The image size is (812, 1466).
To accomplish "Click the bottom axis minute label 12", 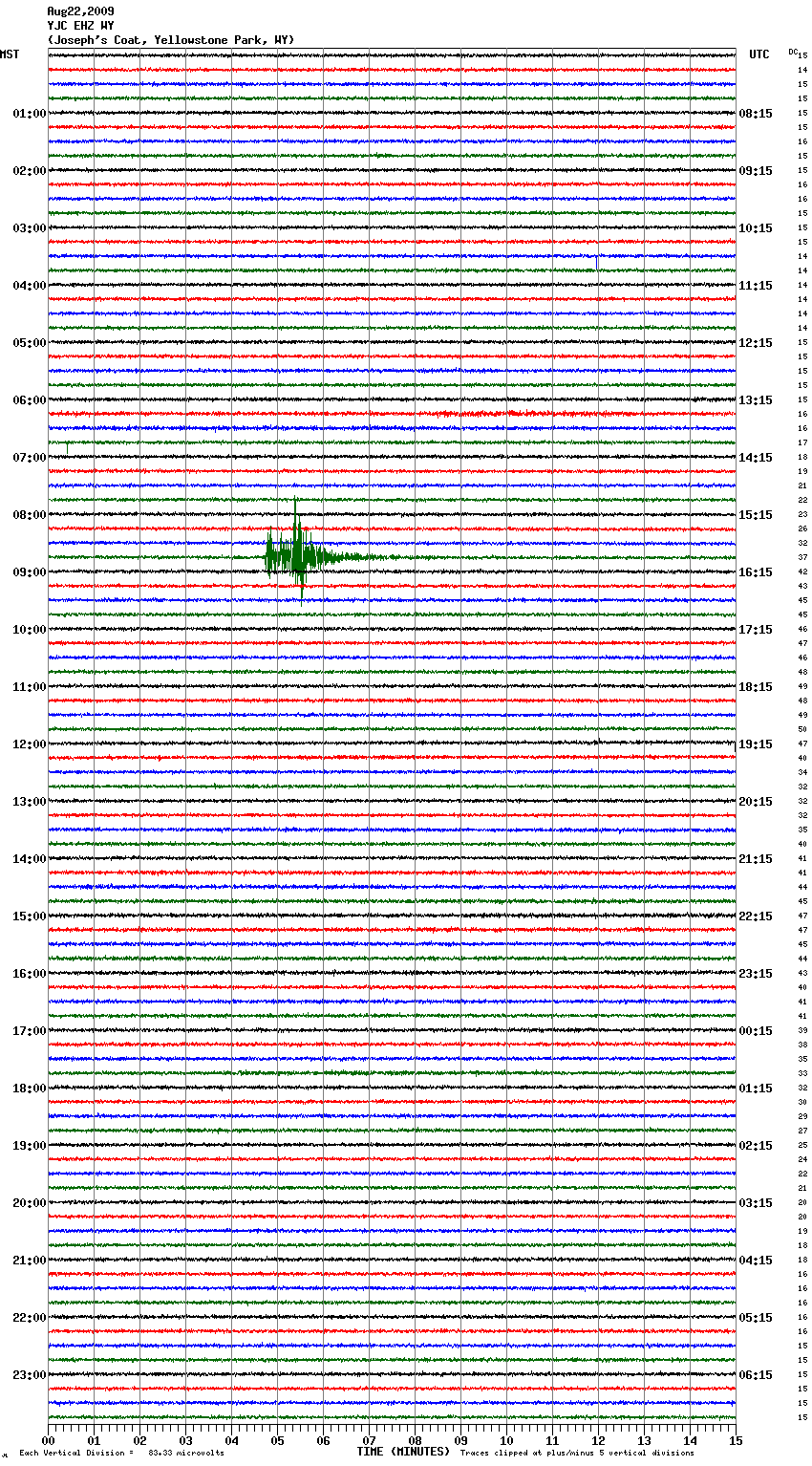I will click(x=598, y=1440).
